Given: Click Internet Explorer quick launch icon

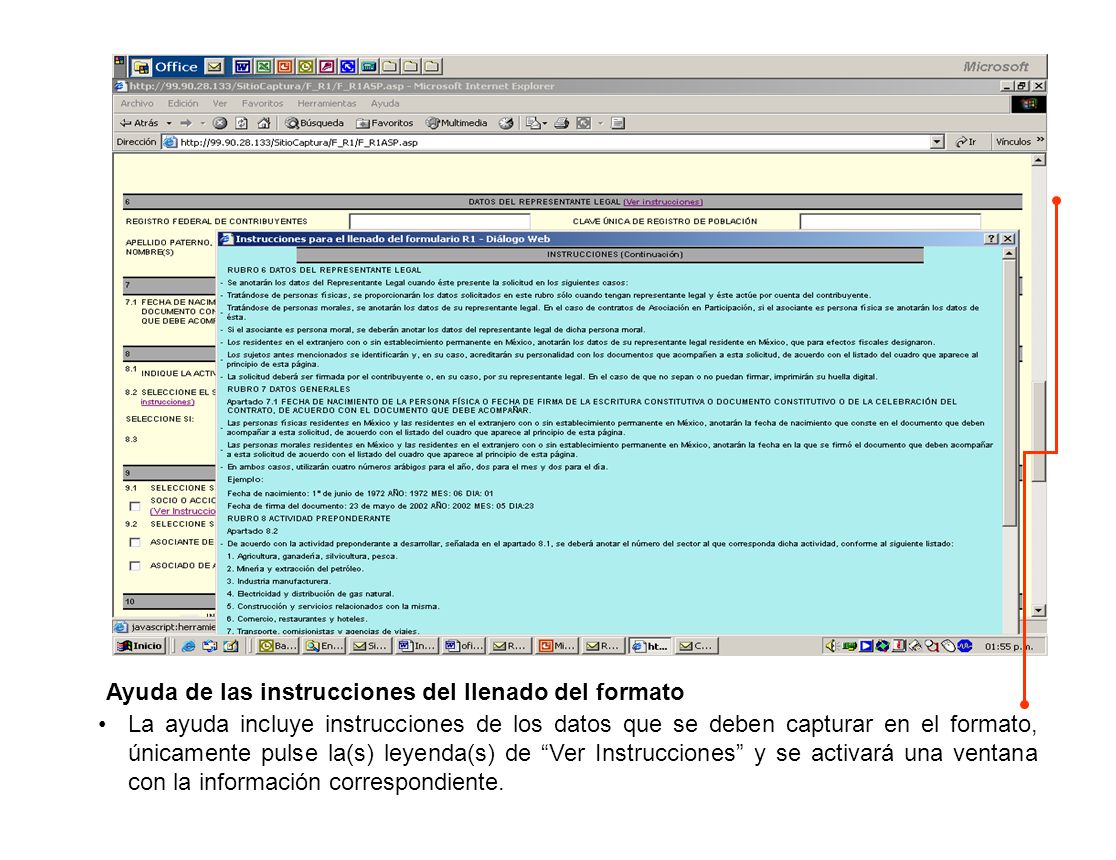Looking at the screenshot, I should [188, 646].
